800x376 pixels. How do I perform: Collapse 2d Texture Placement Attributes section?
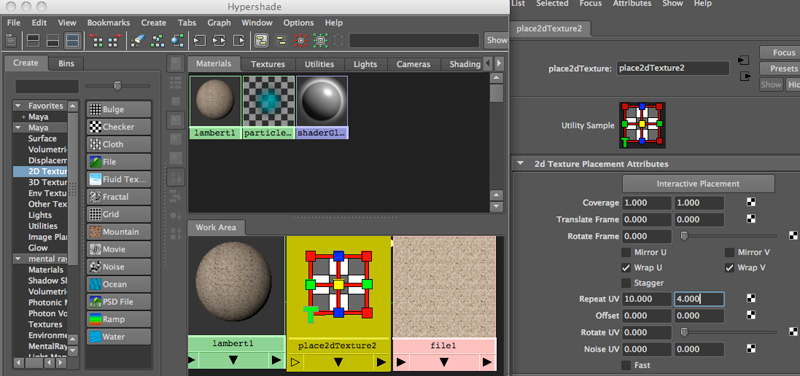[x=520, y=164]
